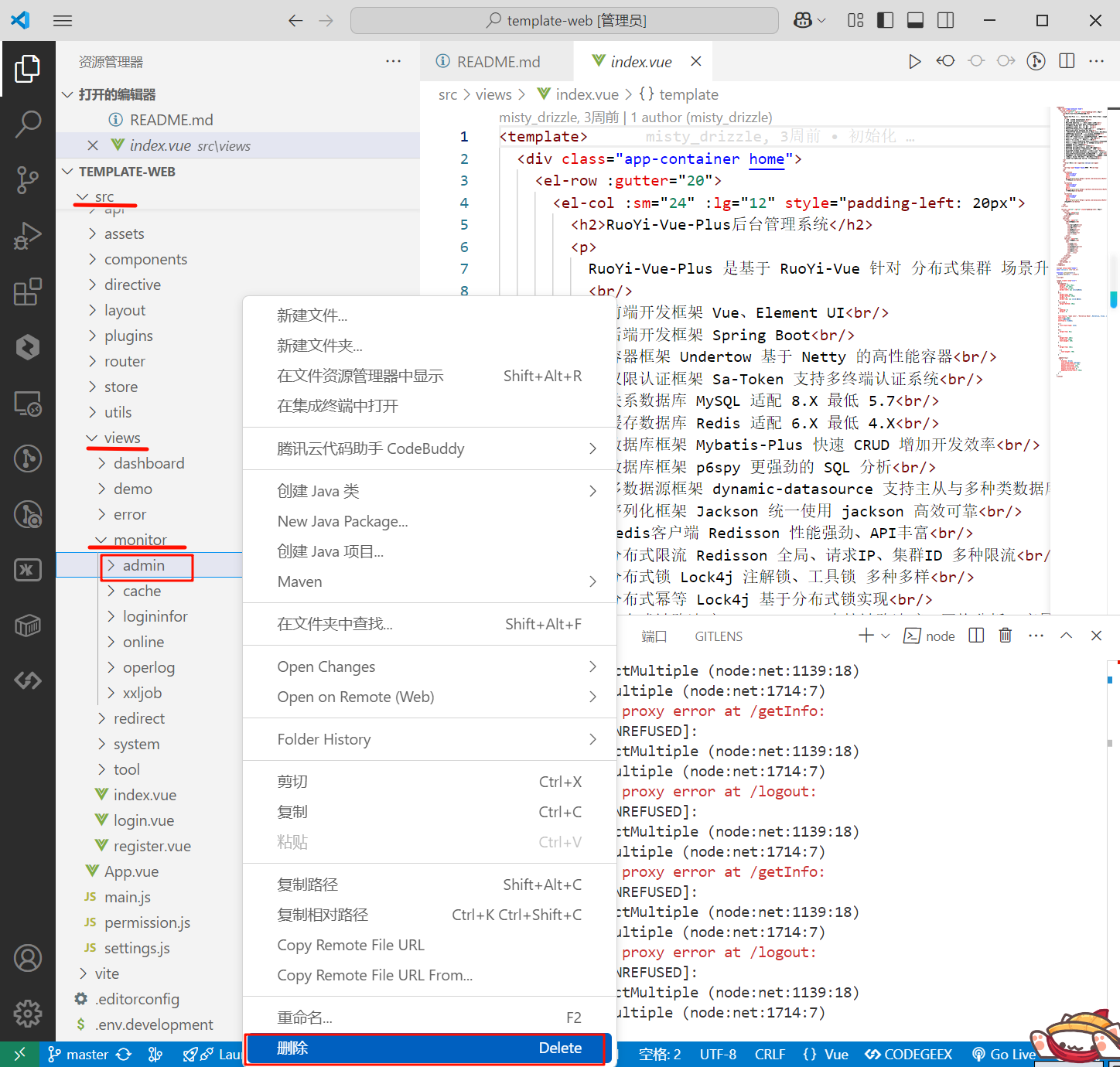Open the Accounts menu icon
Image resolution: width=1120 pixels, height=1067 pixels.
click(27, 959)
